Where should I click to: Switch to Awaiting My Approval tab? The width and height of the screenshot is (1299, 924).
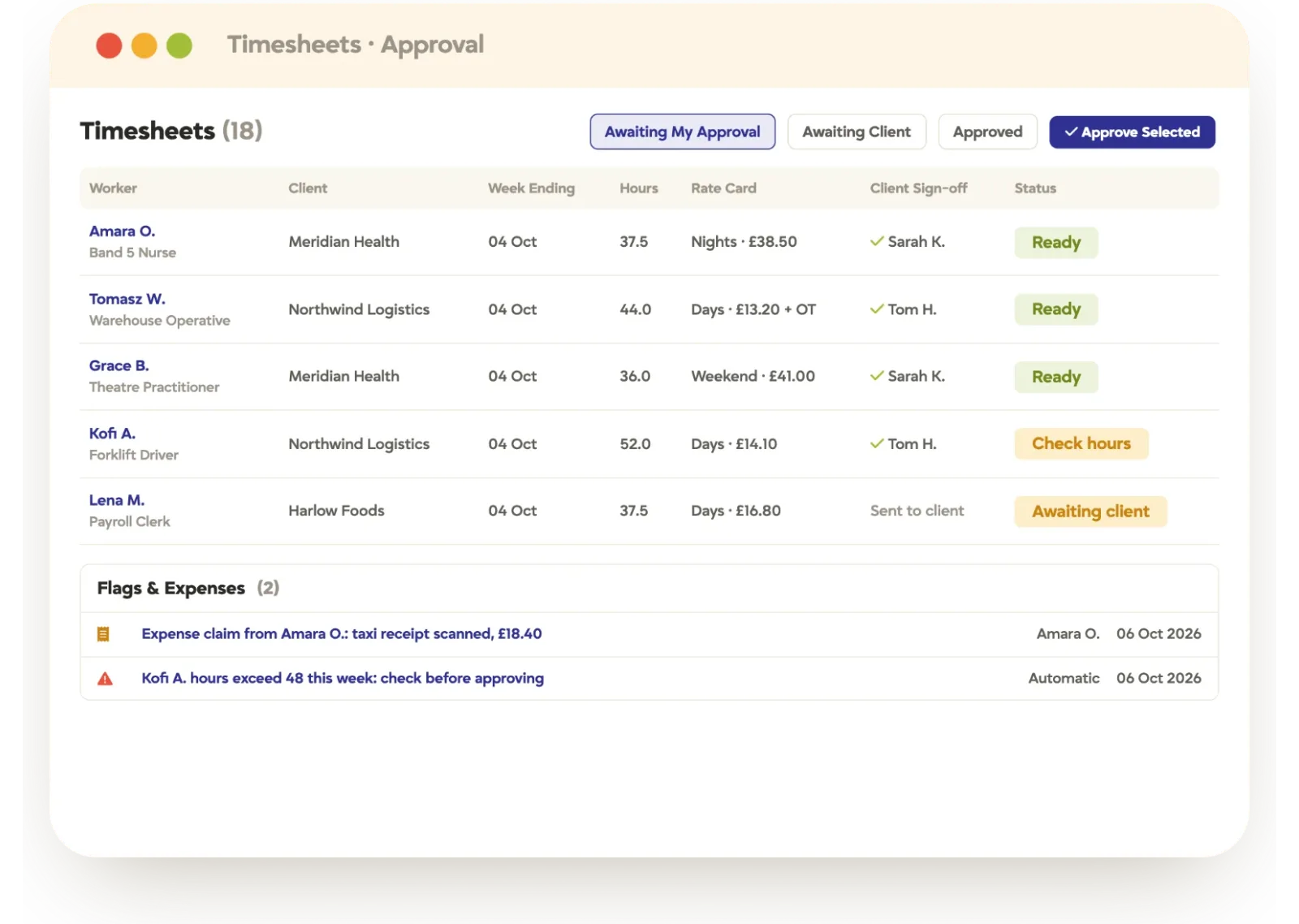tap(682, 132)
